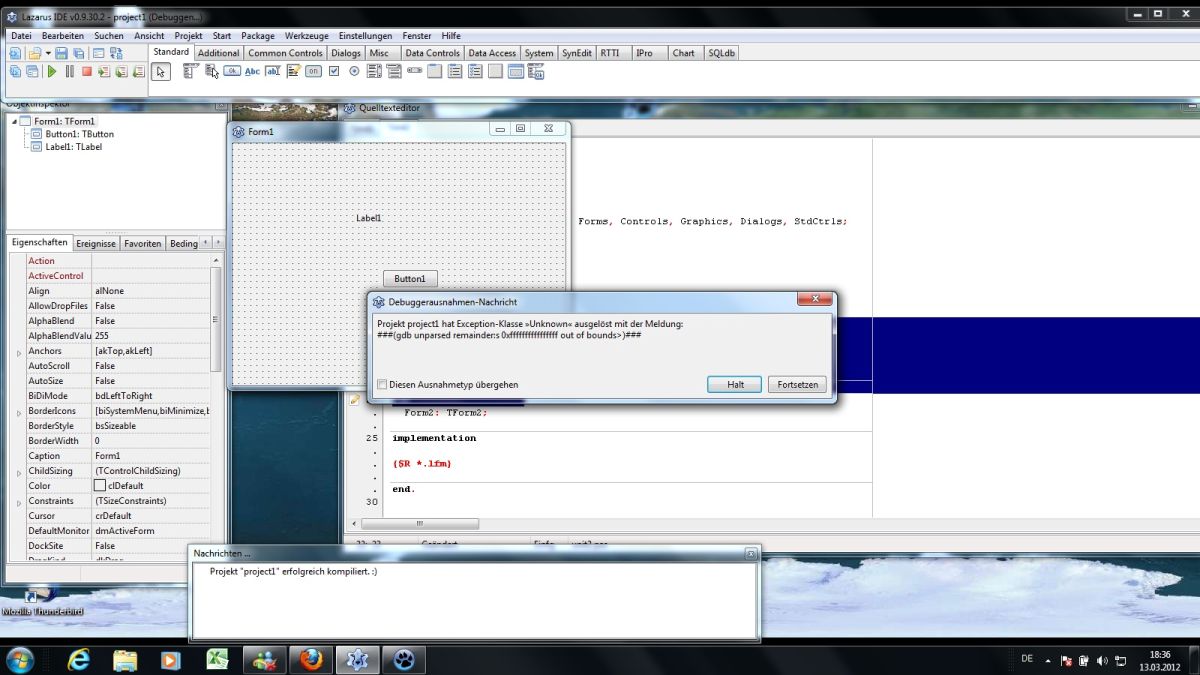
Task: Select the TToggleBox 'on' palette component
Action: pos(313,71)
